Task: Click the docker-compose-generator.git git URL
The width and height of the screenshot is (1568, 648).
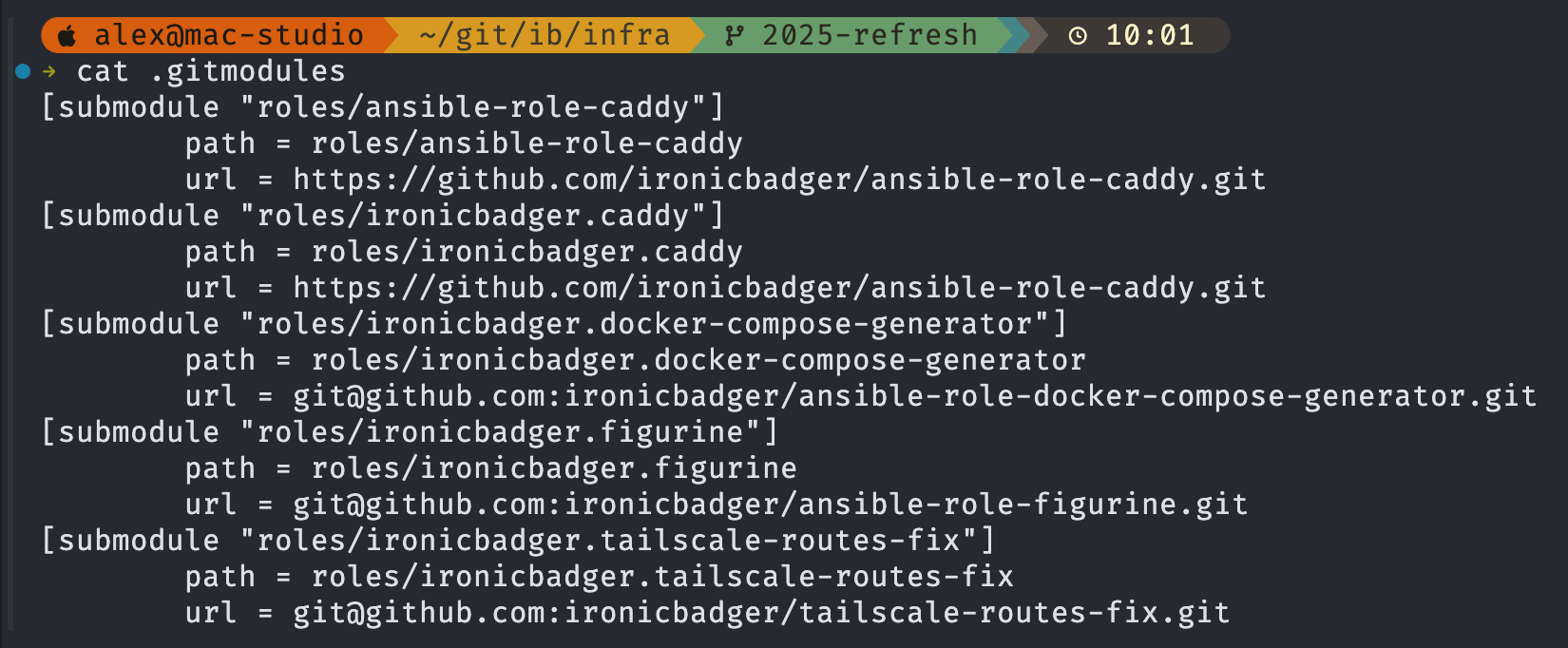Action: [915, 396]
